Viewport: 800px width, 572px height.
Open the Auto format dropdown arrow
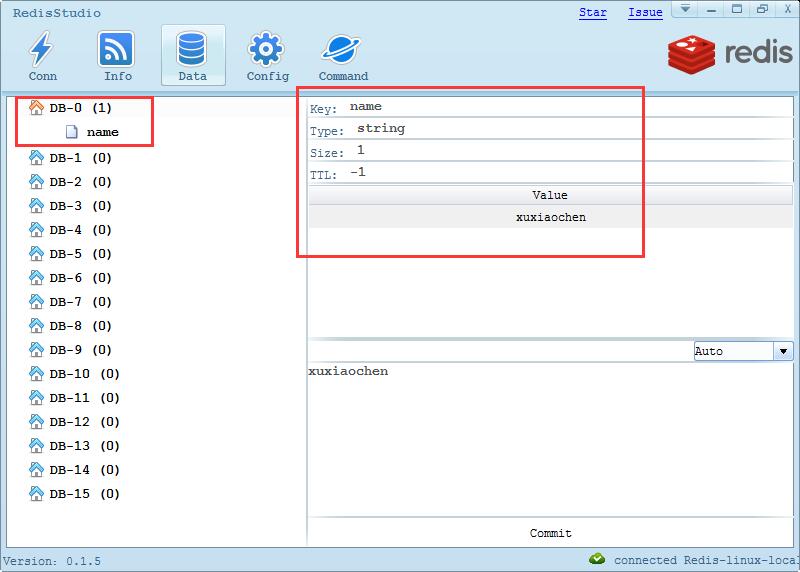pyautogui.click(x=783, y=351)
